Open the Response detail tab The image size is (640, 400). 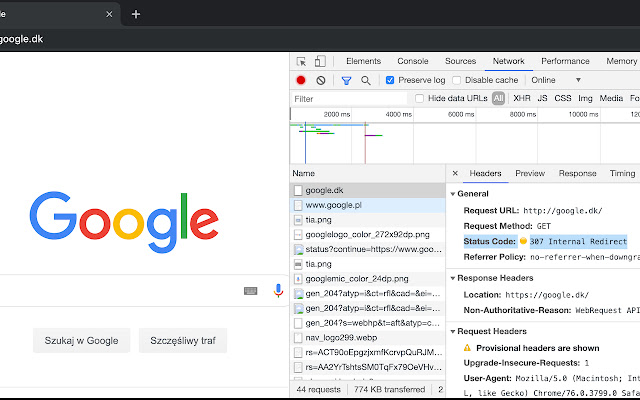pos(578,173)
